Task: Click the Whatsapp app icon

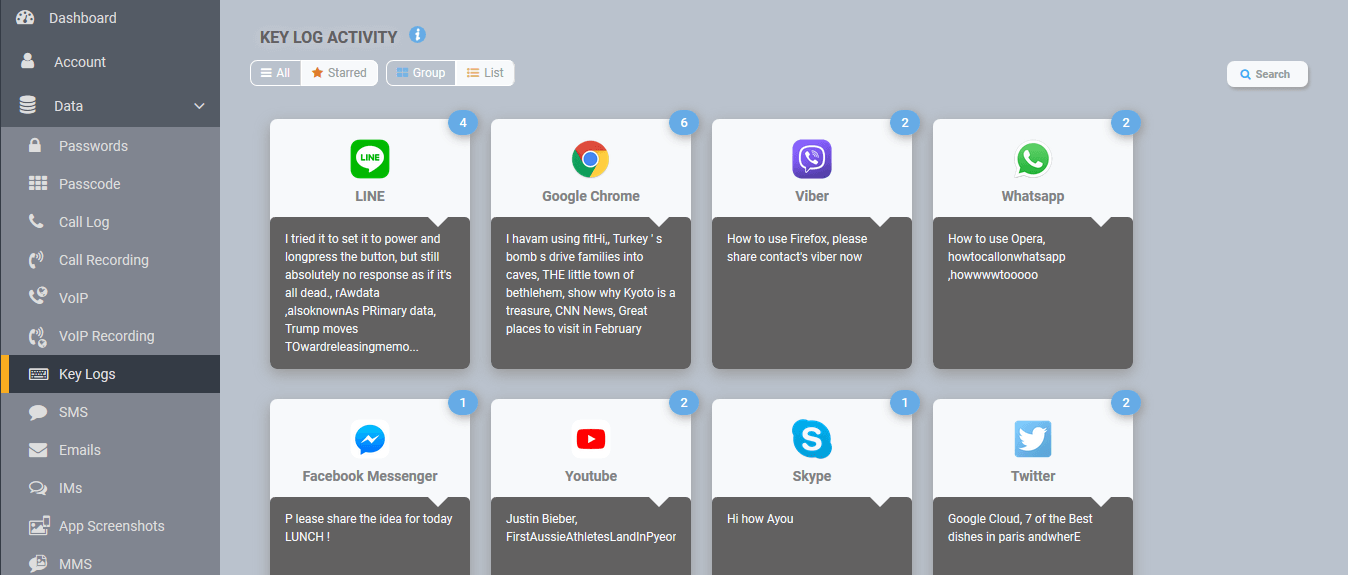Action: (1032, 159)
